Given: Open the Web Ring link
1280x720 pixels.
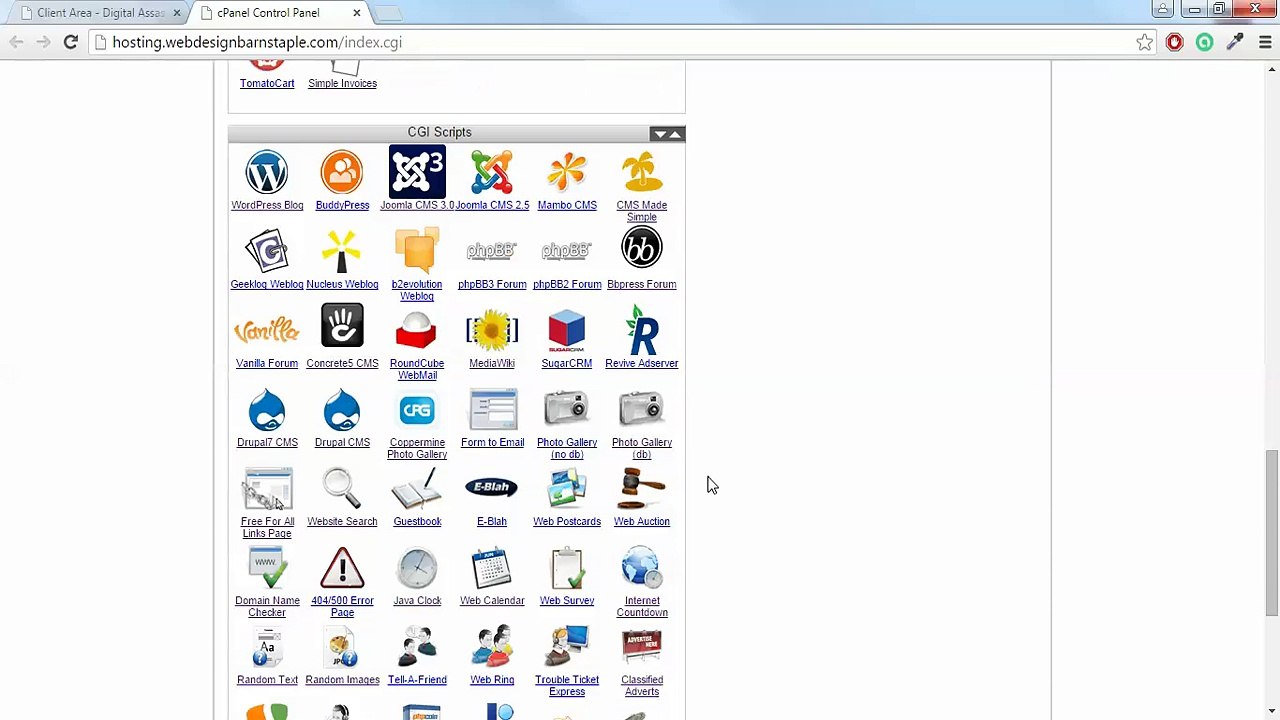Looking at the screenshot, I should [492, 680].
